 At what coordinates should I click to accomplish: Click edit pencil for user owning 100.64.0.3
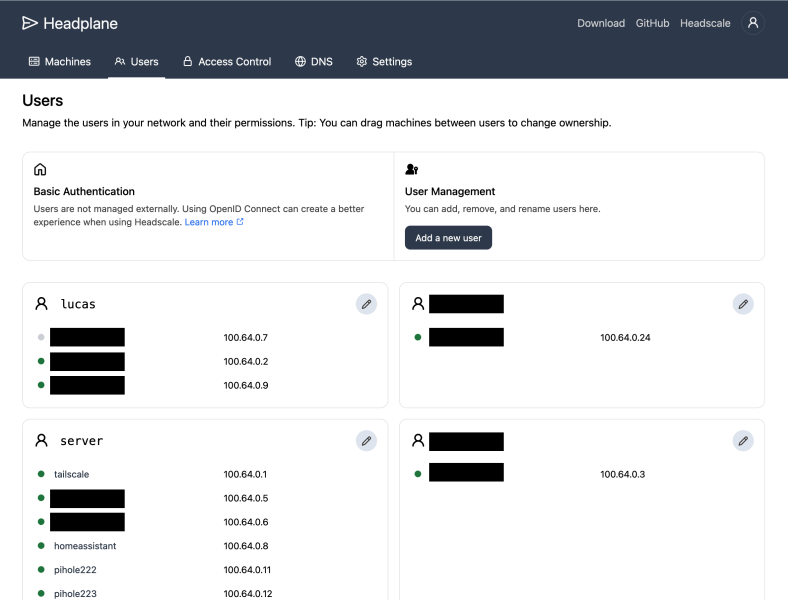point(743,441)
